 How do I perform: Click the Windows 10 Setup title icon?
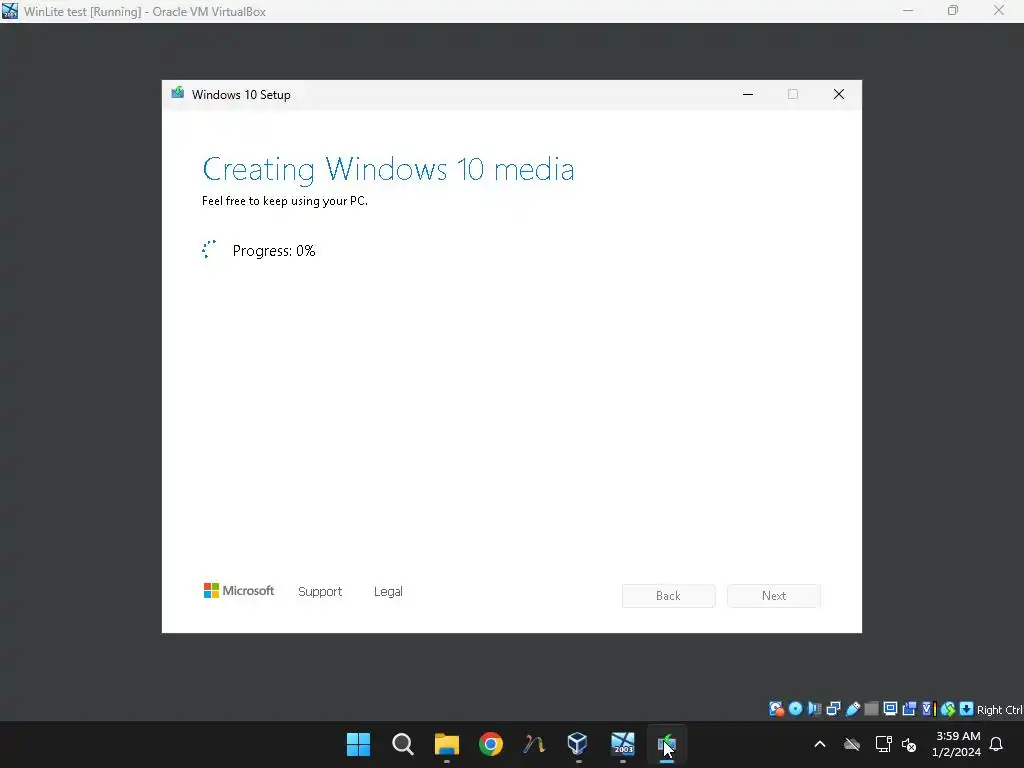point(178,93)
